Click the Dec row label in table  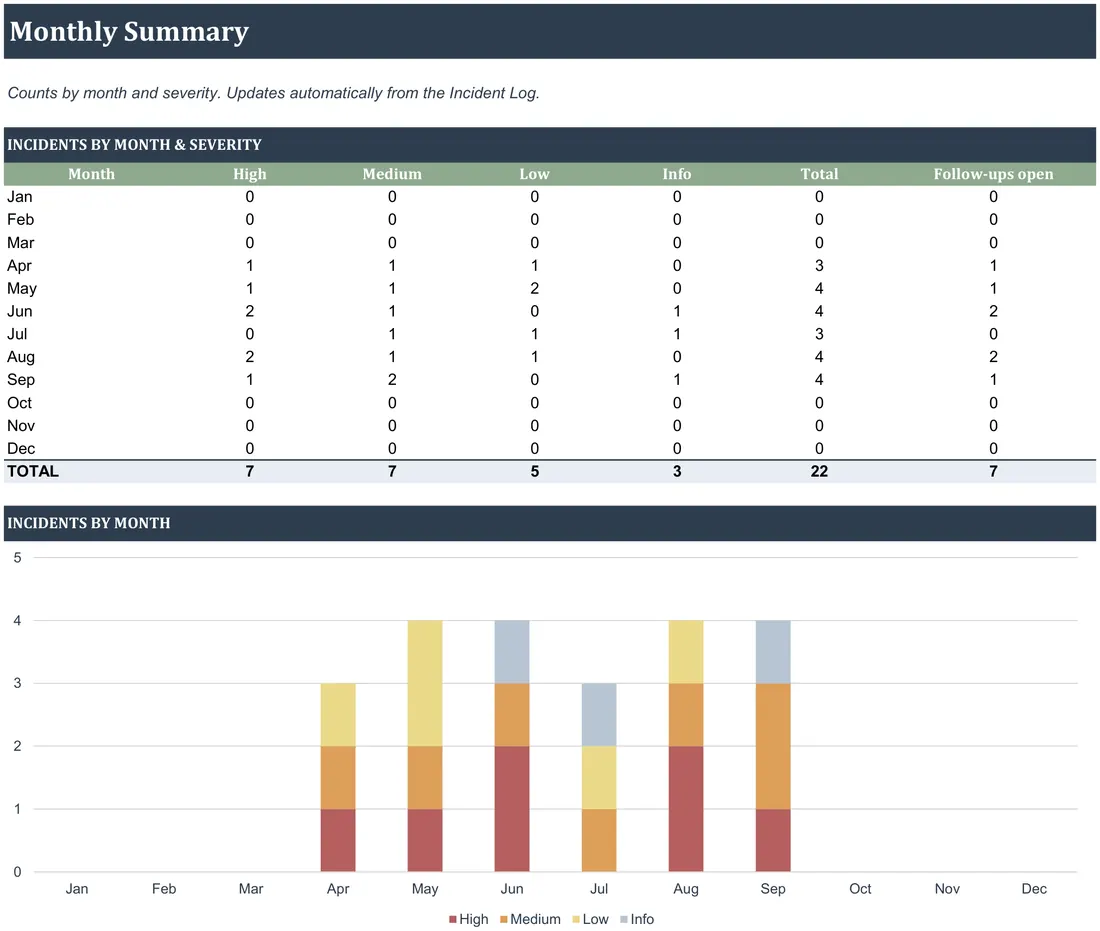tap(20, 448)
